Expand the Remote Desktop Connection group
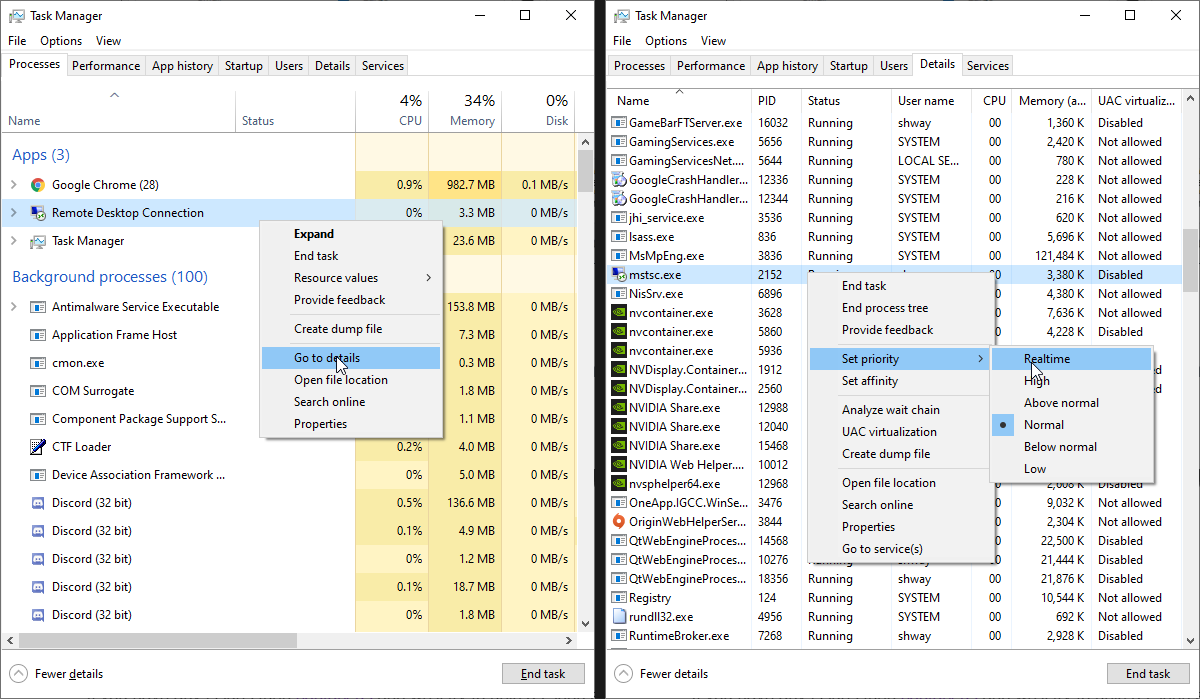This screenshot has height=699, width=1200. click(14, 213)
